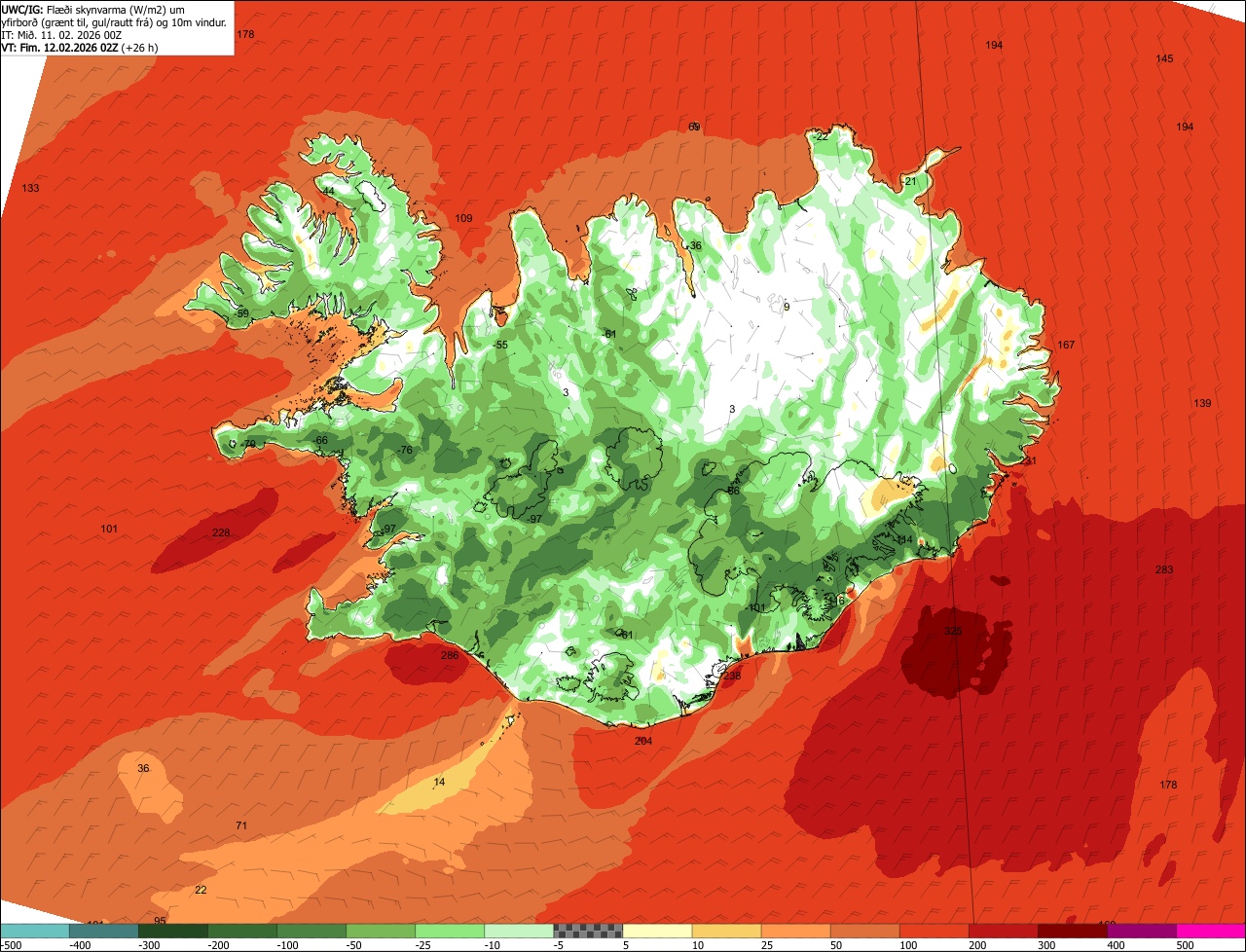Image resolution: width=1246 pixels, height=952 pixels.
Task: Click the map value 167 off the east coast
Action: 1066,345
